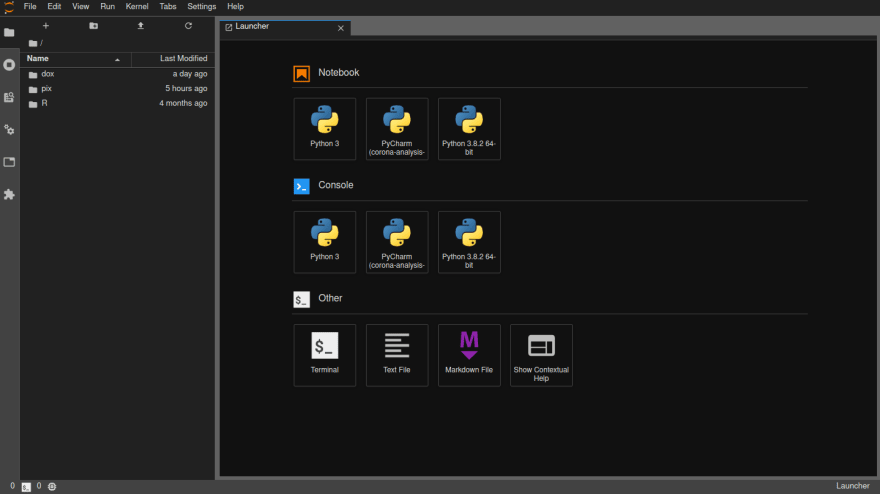Launch PyCharm corona-analysis notebook

[397, 129]
